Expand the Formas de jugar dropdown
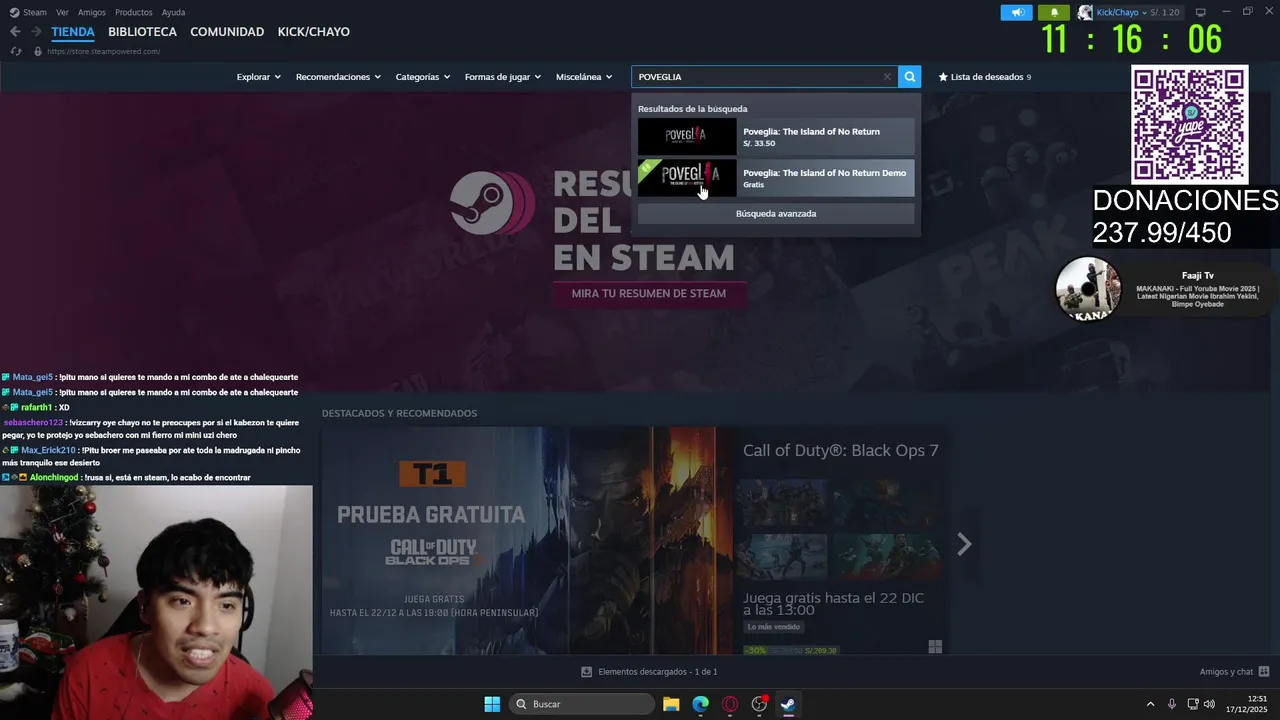 pyautogui.click(x=503, y=77)
